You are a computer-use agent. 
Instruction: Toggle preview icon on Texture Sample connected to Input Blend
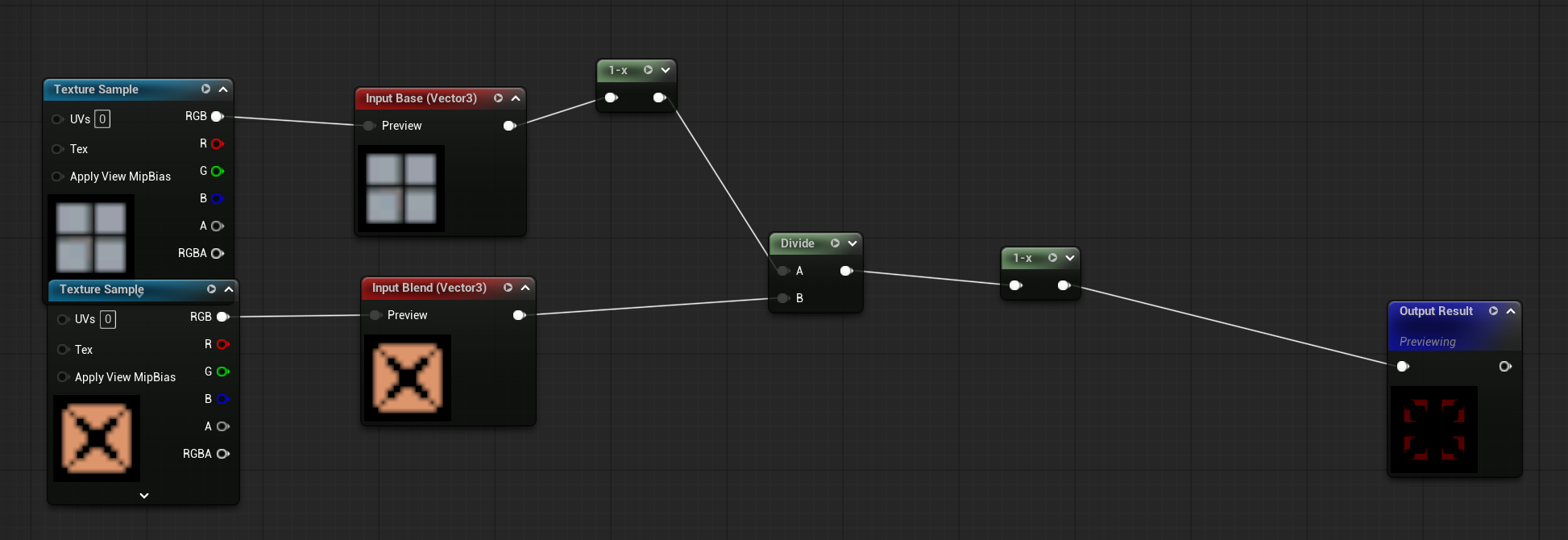(211, 289)
